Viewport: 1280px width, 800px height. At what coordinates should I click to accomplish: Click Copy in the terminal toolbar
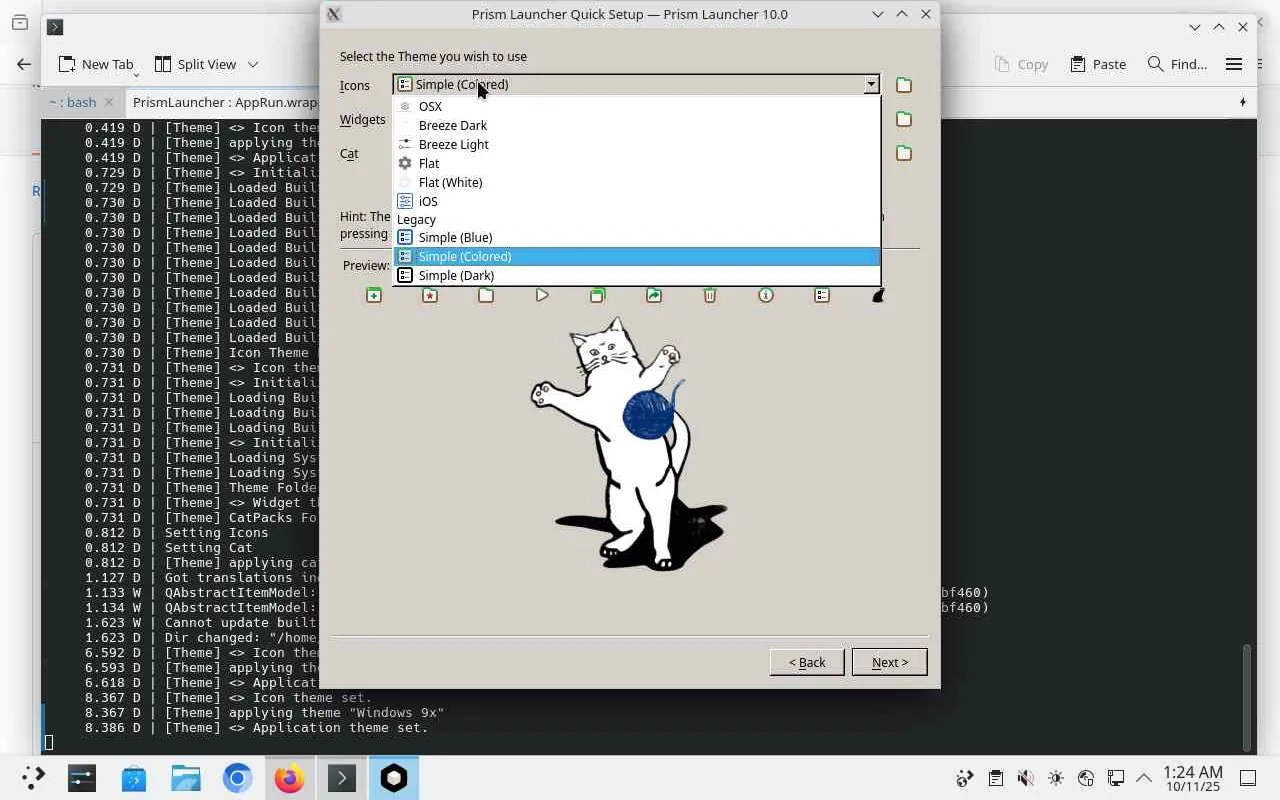point(1021,64)
